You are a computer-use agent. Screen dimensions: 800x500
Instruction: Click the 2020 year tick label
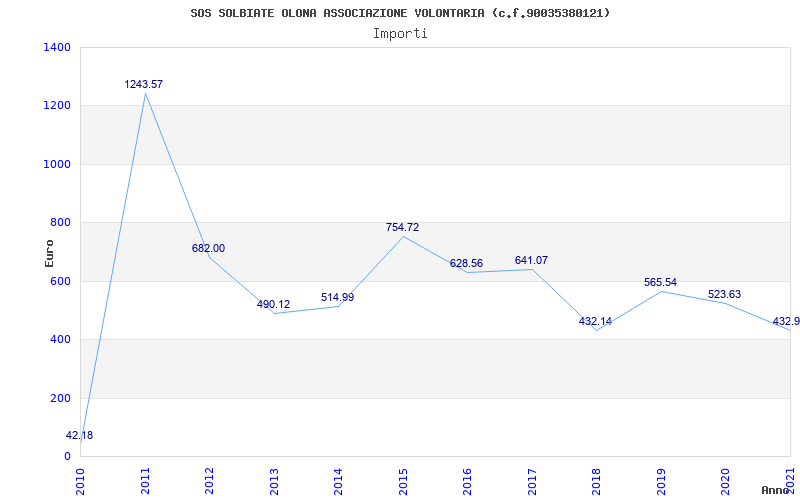click(726, 481)
